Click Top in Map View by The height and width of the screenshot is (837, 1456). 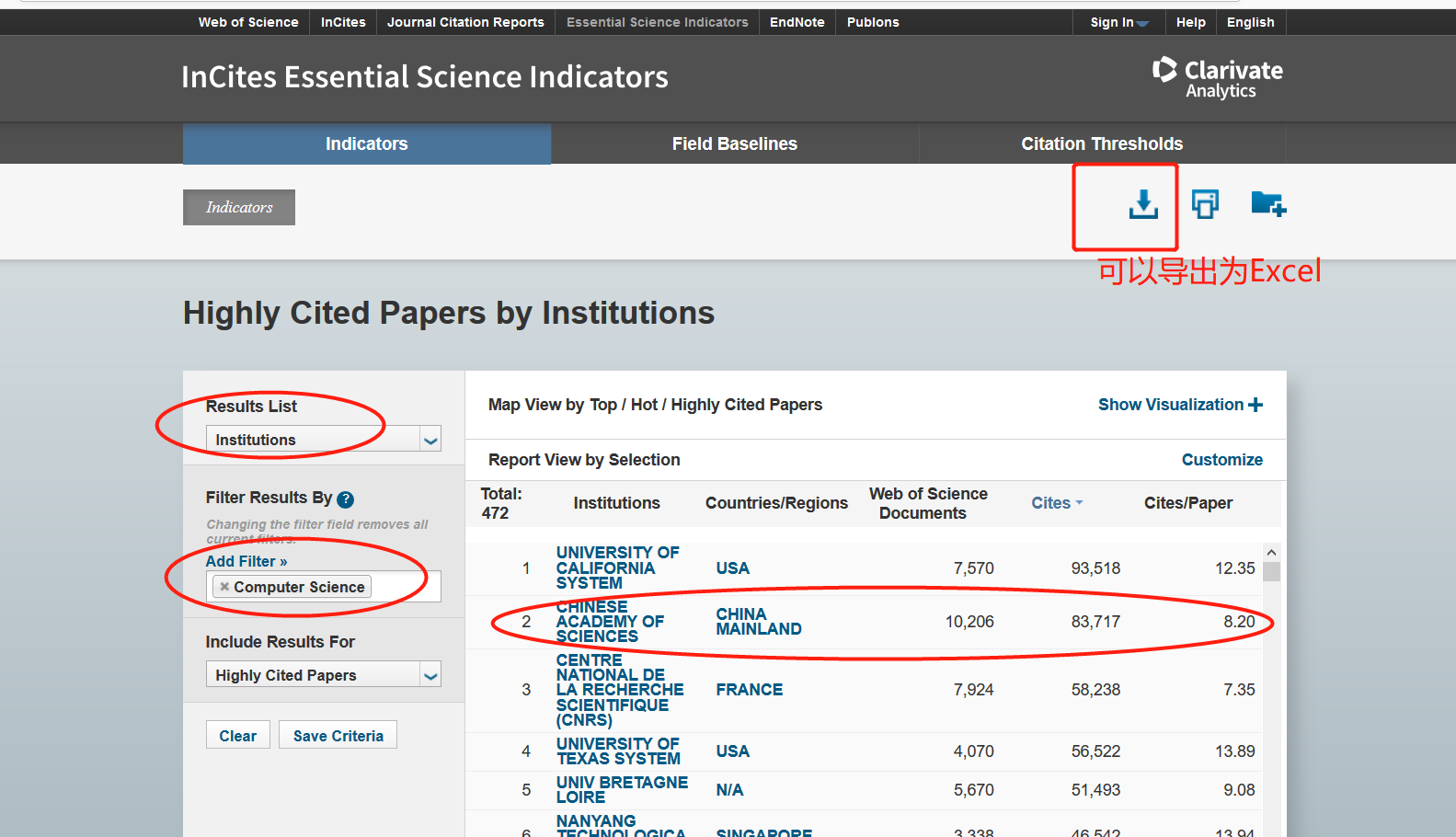(603, 405)
